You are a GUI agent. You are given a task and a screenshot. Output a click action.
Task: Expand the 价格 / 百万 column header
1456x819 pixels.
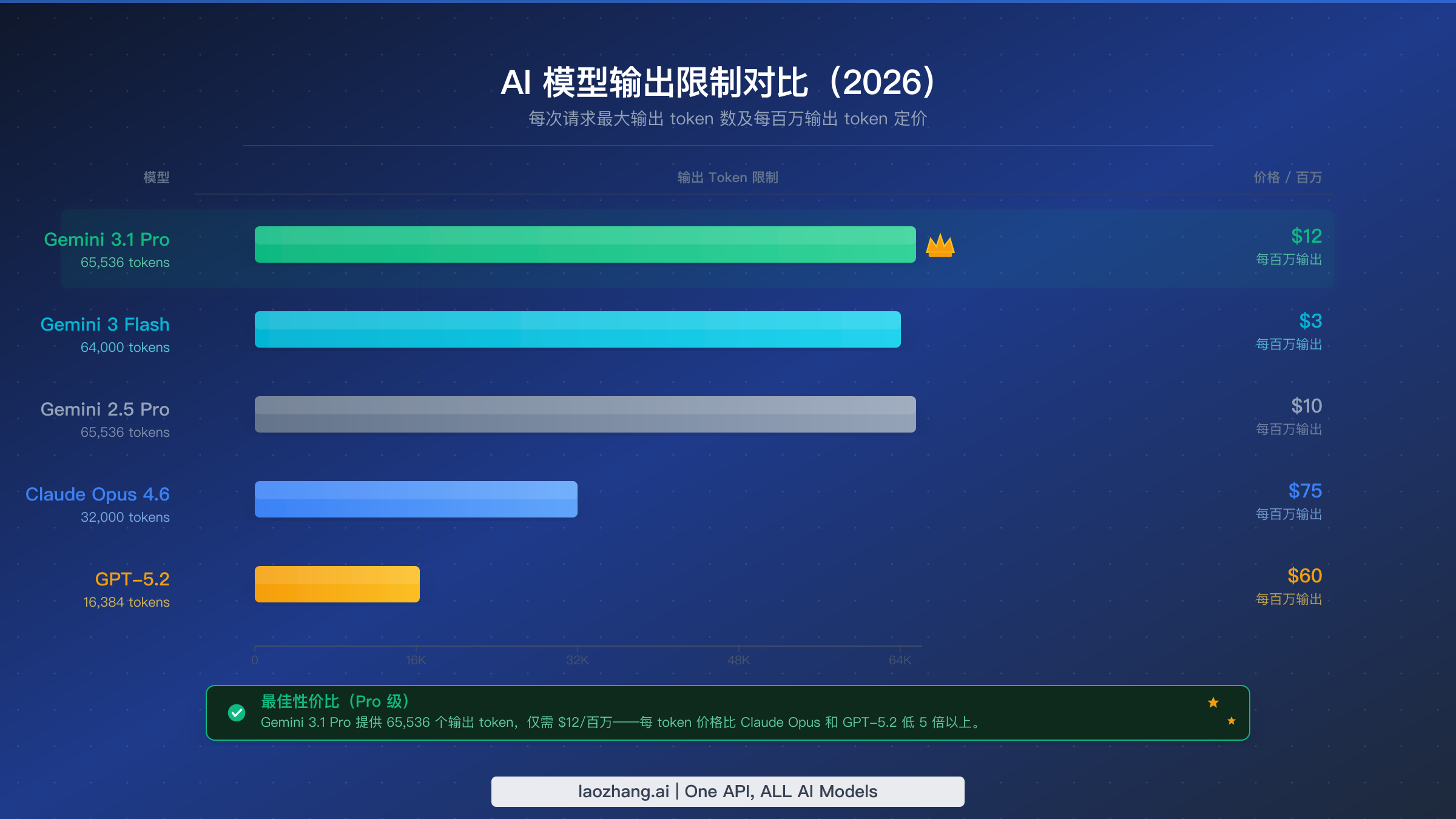1287,177
